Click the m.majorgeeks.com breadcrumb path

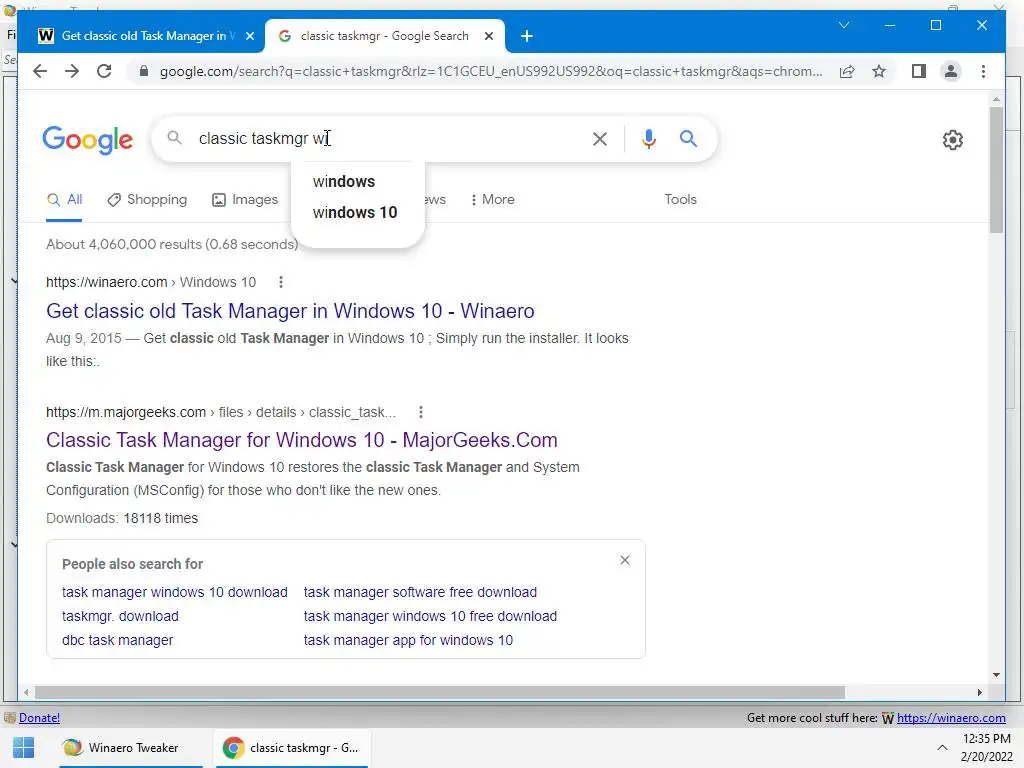coord(221,412)
